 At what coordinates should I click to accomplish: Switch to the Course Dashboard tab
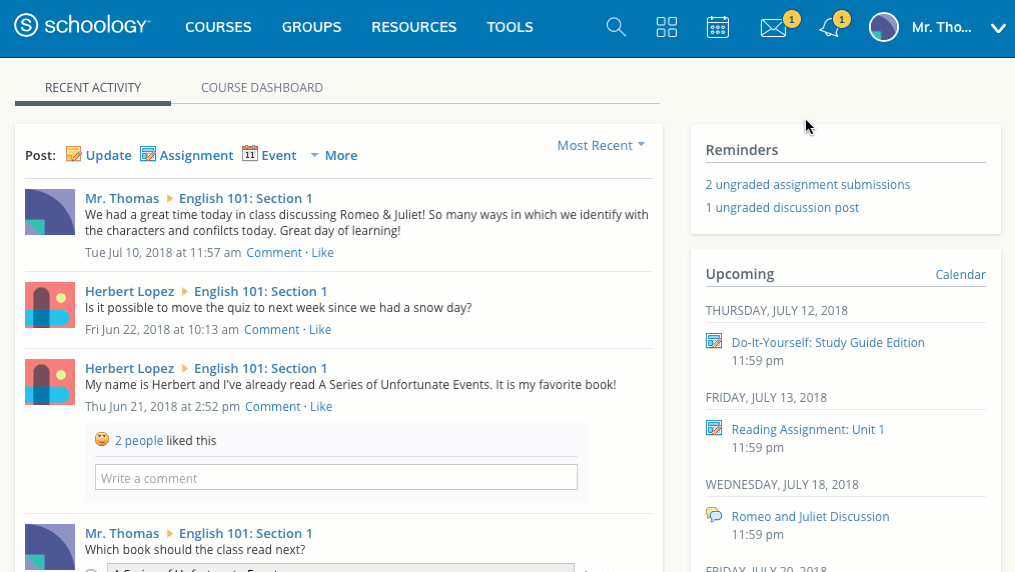click(x=262, y=88)
